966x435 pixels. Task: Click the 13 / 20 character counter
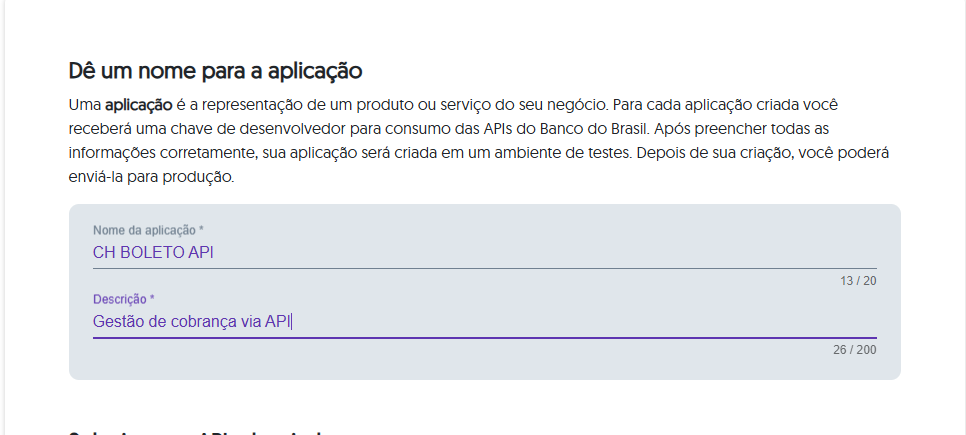858,281
